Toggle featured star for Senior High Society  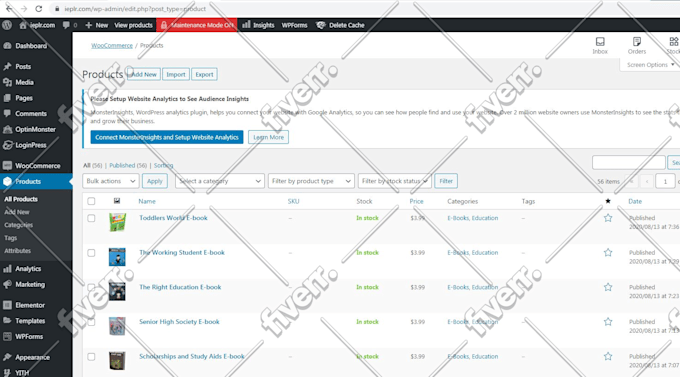click(x=608, y=322)
